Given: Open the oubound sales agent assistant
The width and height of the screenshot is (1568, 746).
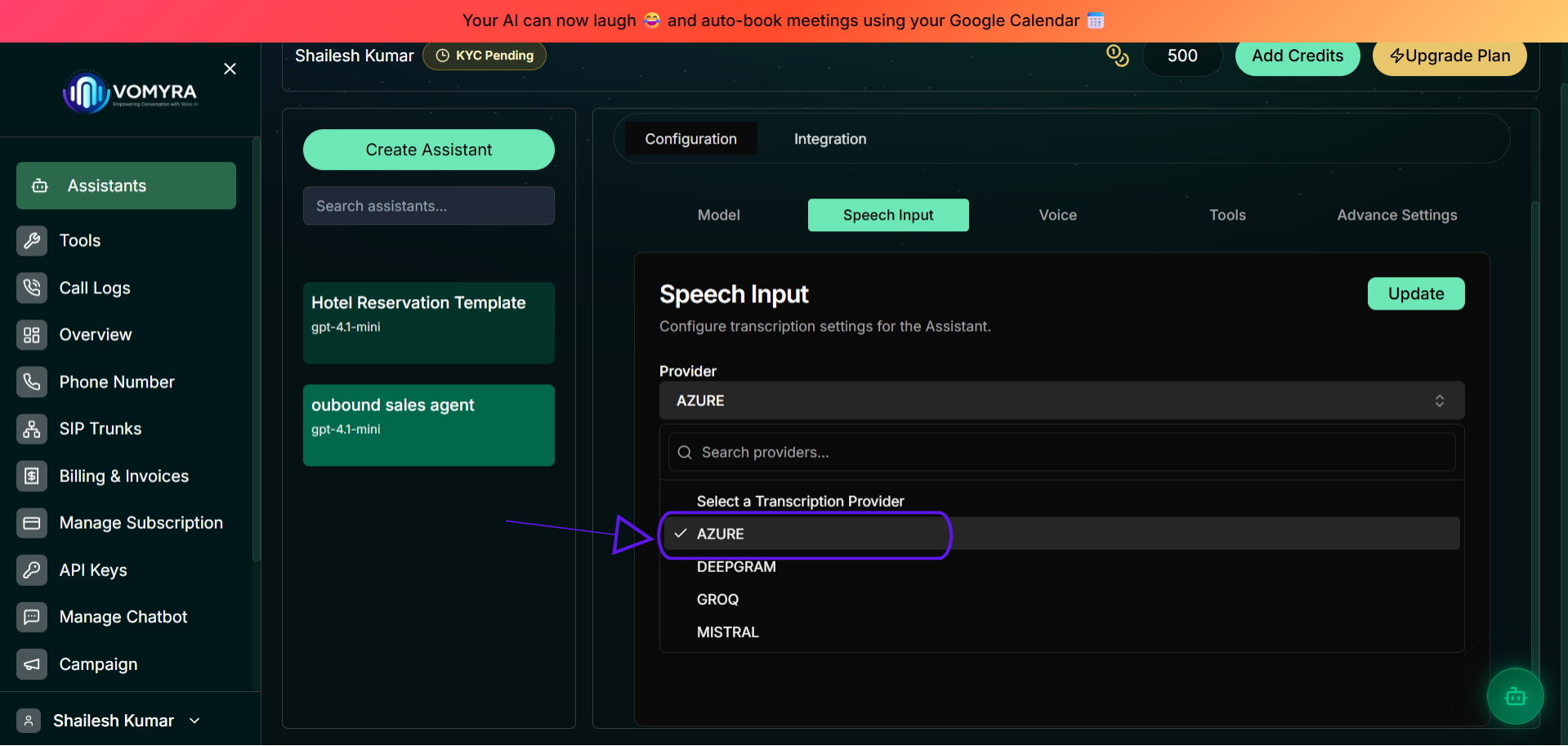Looking at the screenshot, I should pos(429,425).
